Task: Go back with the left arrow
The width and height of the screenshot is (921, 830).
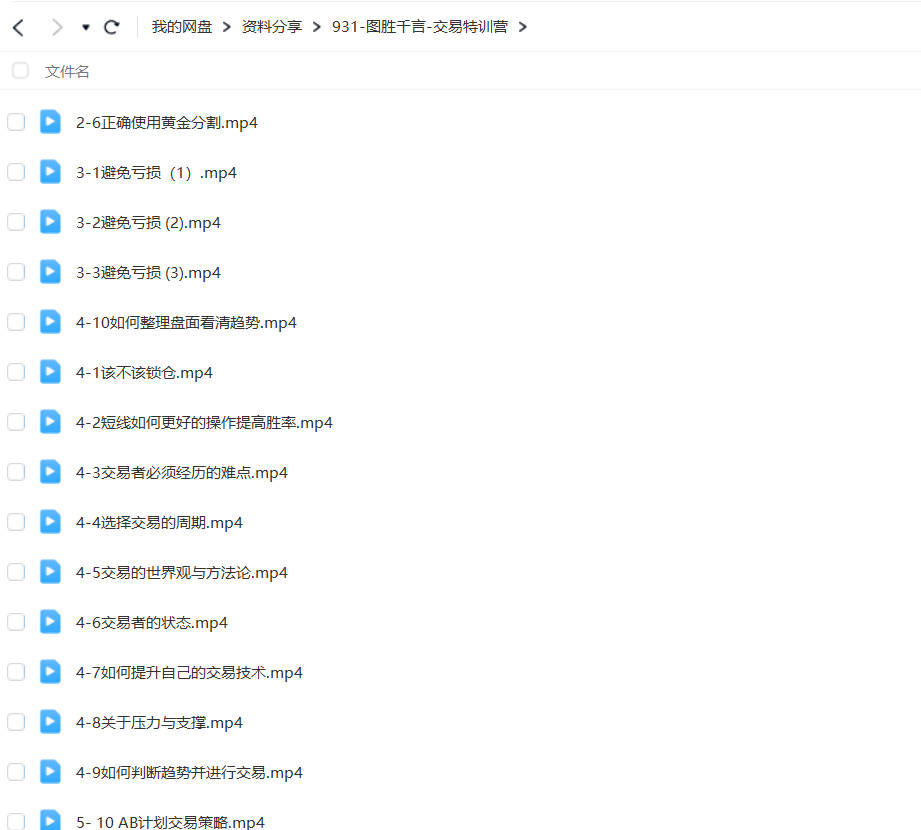Action: coord(18,27)
